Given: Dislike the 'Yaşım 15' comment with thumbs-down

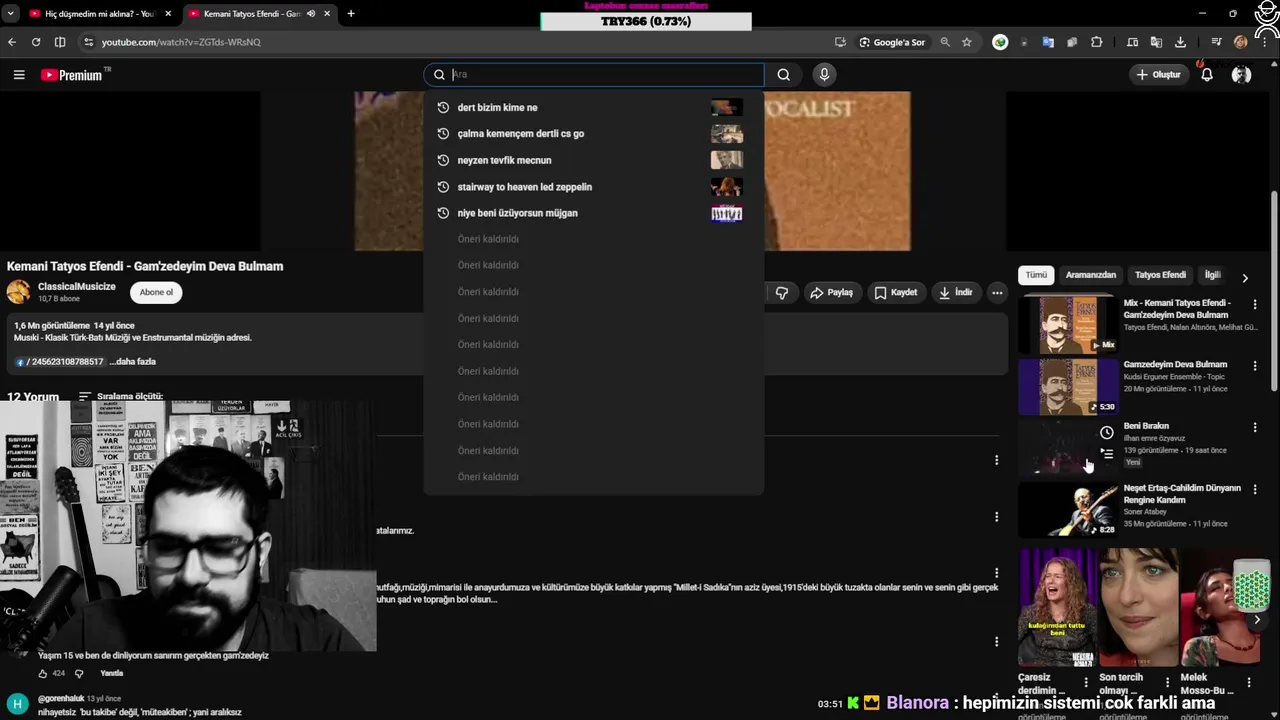Looking at the screenshot, I should (x=79, y=674).
